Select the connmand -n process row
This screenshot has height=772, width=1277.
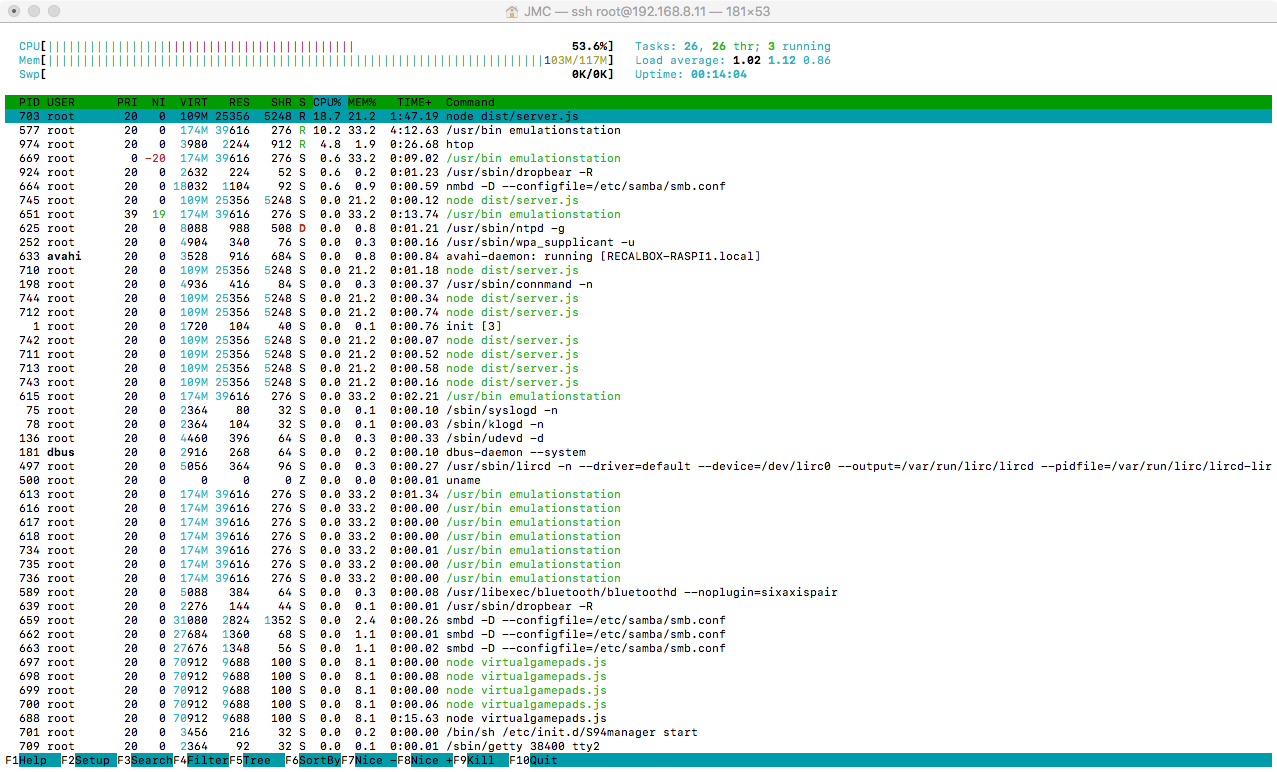[638, 284]
